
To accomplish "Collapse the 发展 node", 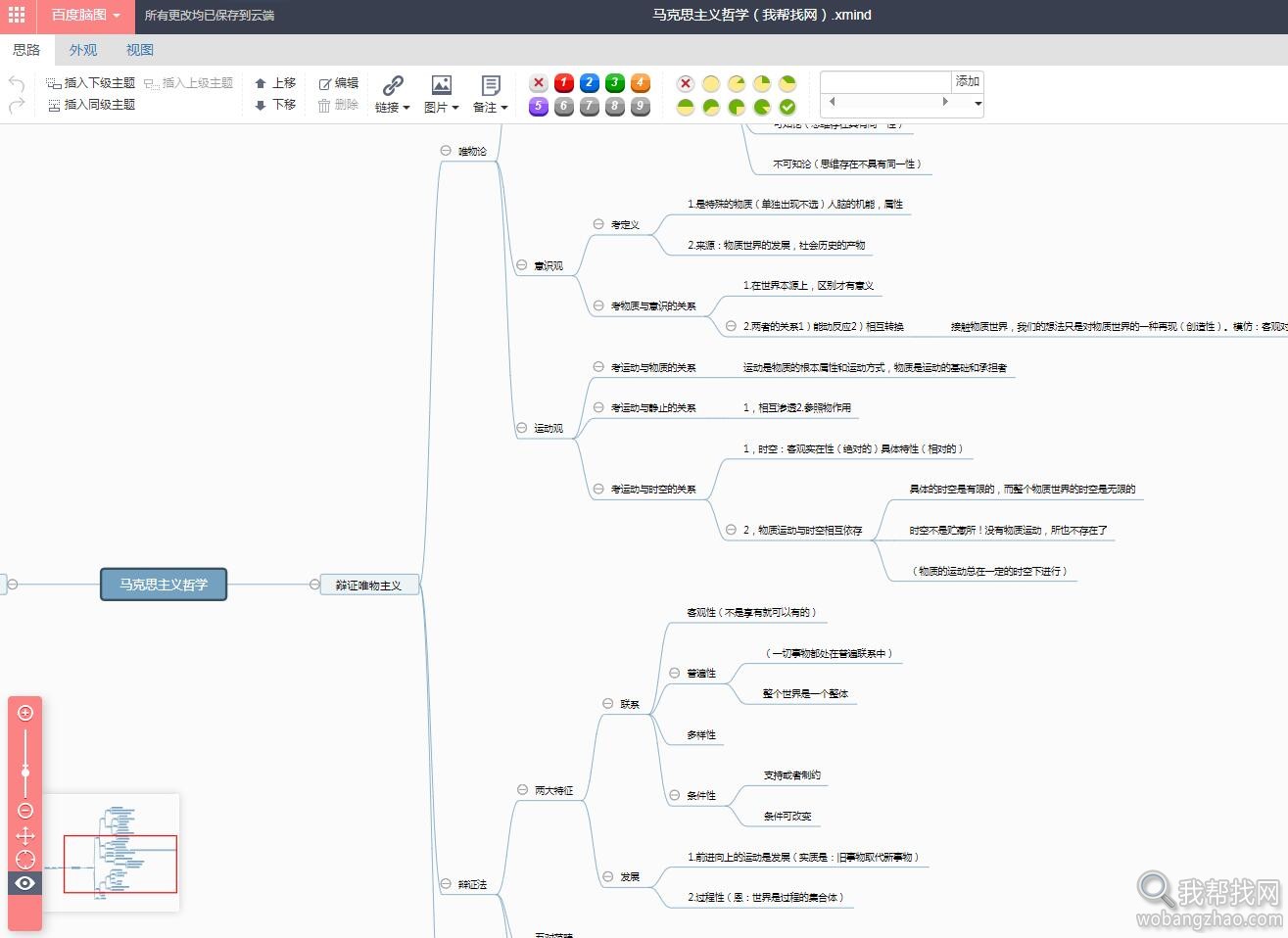I will pyautogui.click(x=608, y=876).
